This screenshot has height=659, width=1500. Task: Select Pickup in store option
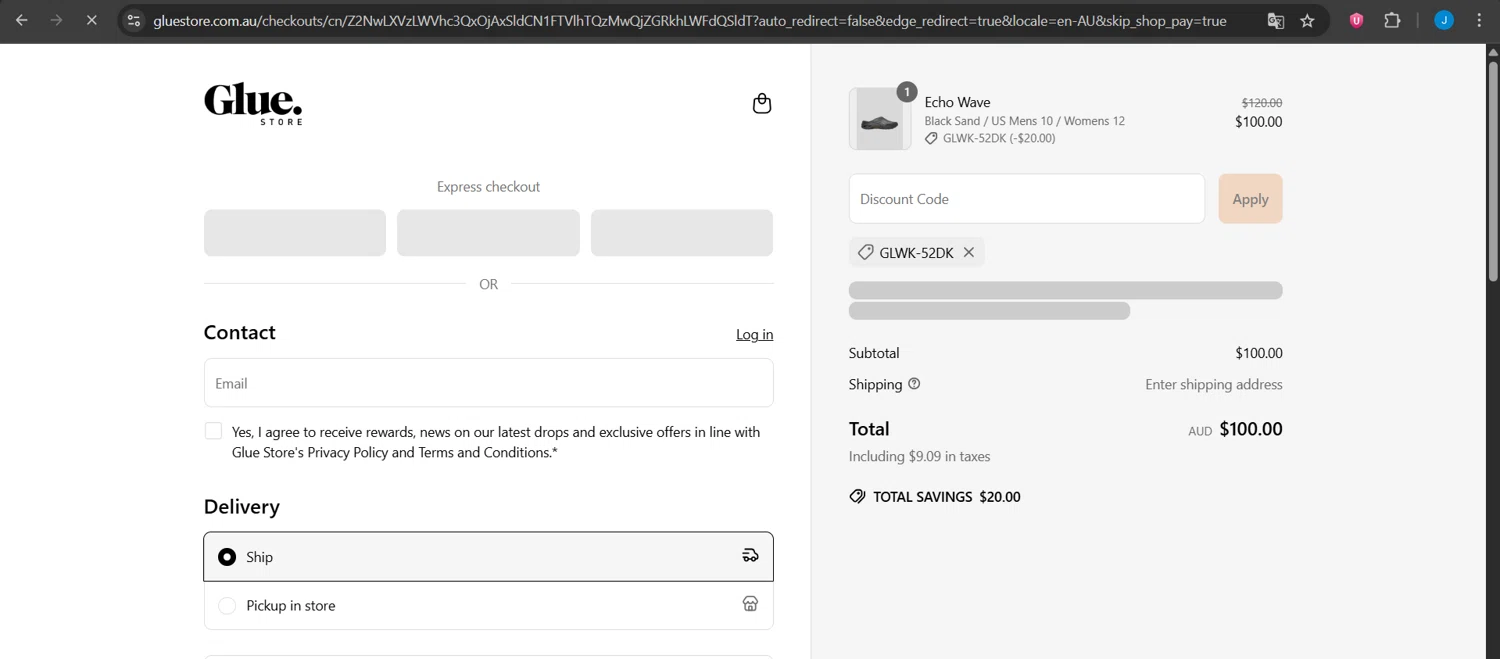488,605
